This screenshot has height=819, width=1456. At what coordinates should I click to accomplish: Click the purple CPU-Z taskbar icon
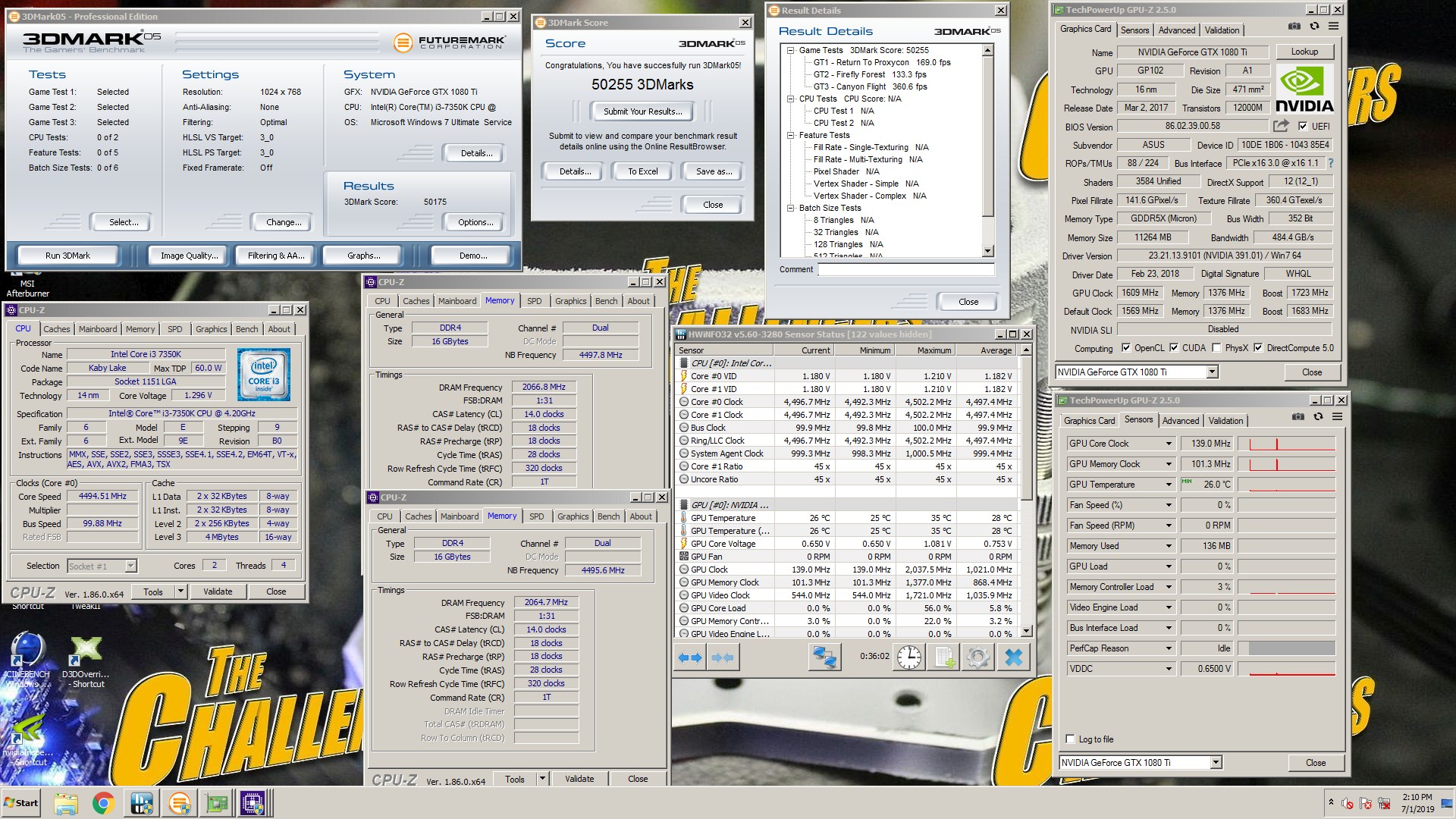click(253, 803)
